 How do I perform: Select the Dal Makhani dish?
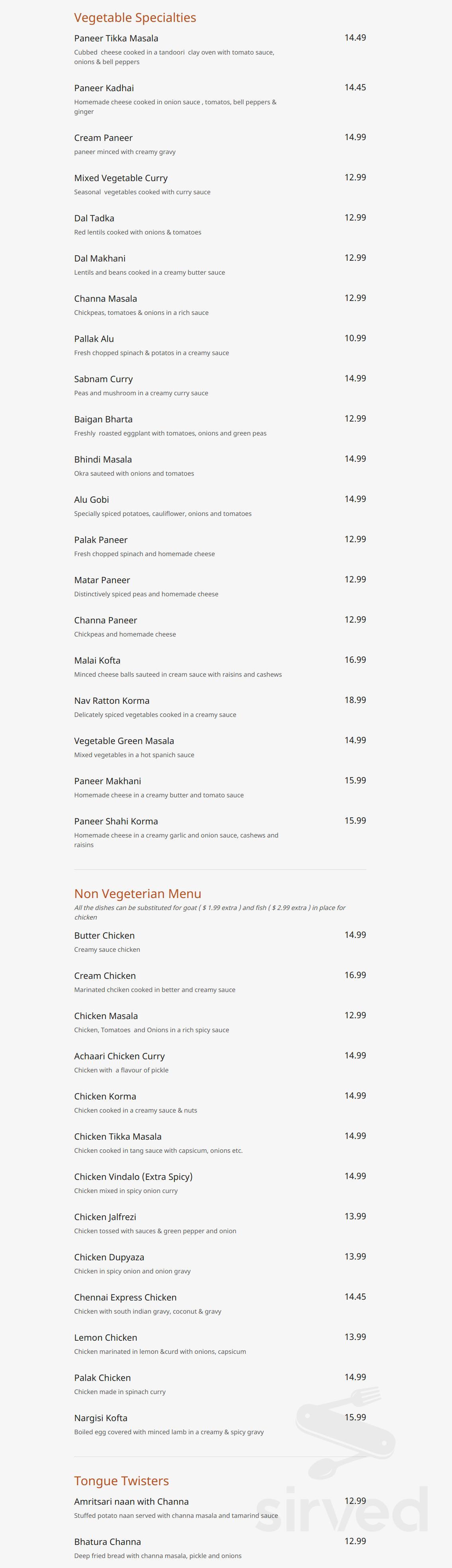pyautogui.click(x=100, y=259)
